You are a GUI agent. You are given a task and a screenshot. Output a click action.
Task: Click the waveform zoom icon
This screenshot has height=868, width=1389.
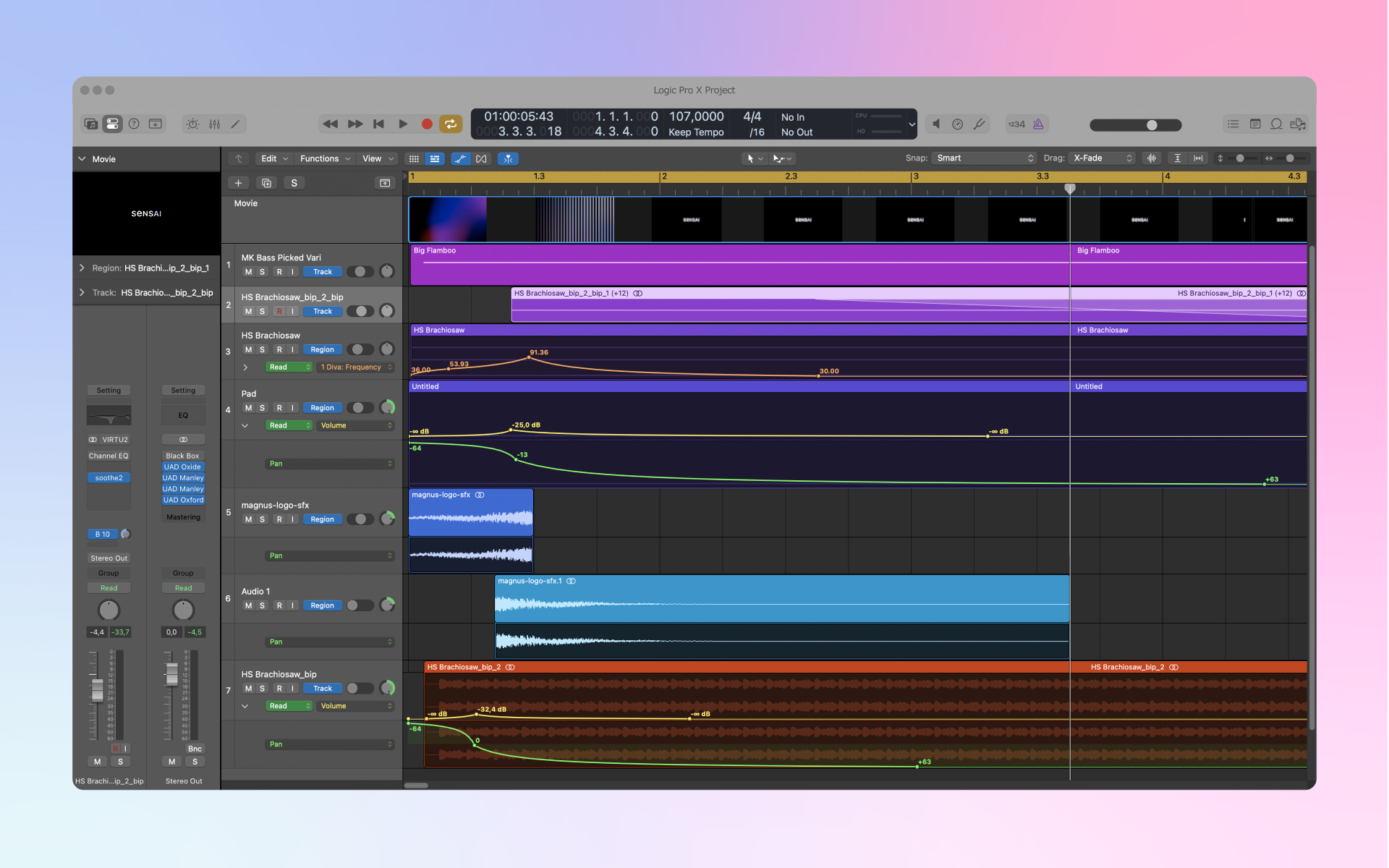[x=1151, y=158]
